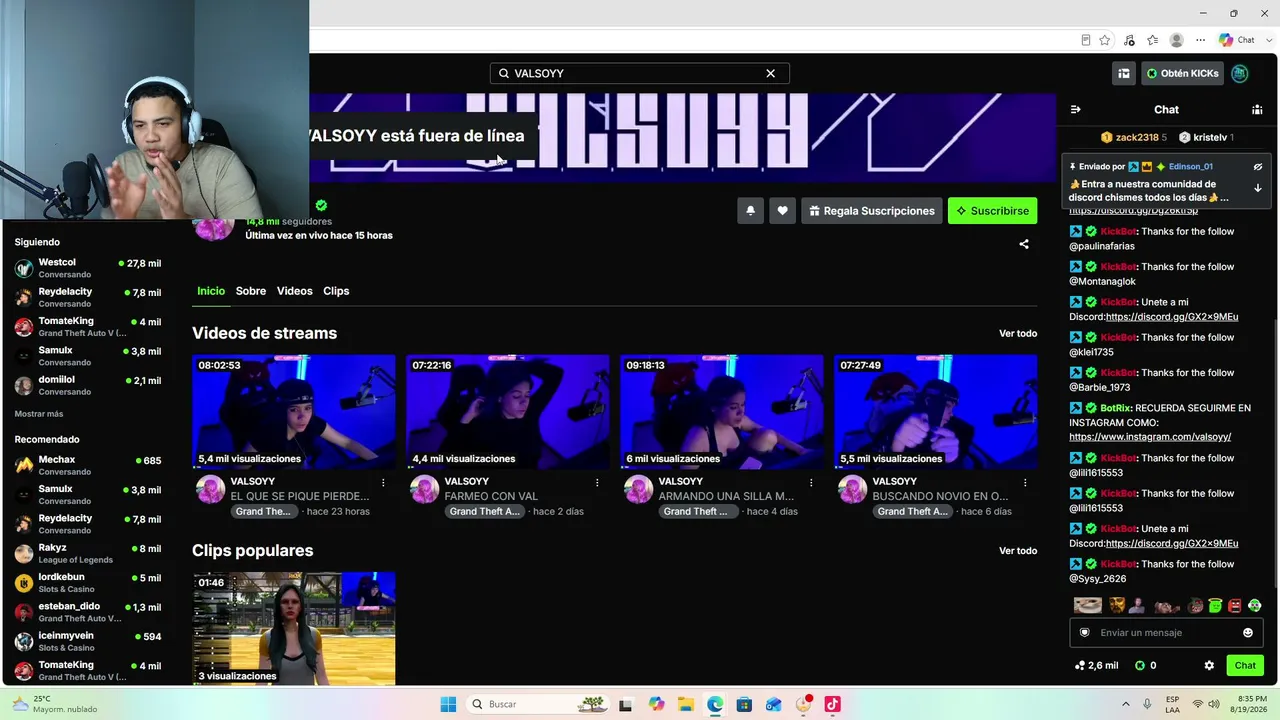Open Westcol channel in the Siguiendo list
This screenshot has height=720, width=1280.
[x=88, y=268]
